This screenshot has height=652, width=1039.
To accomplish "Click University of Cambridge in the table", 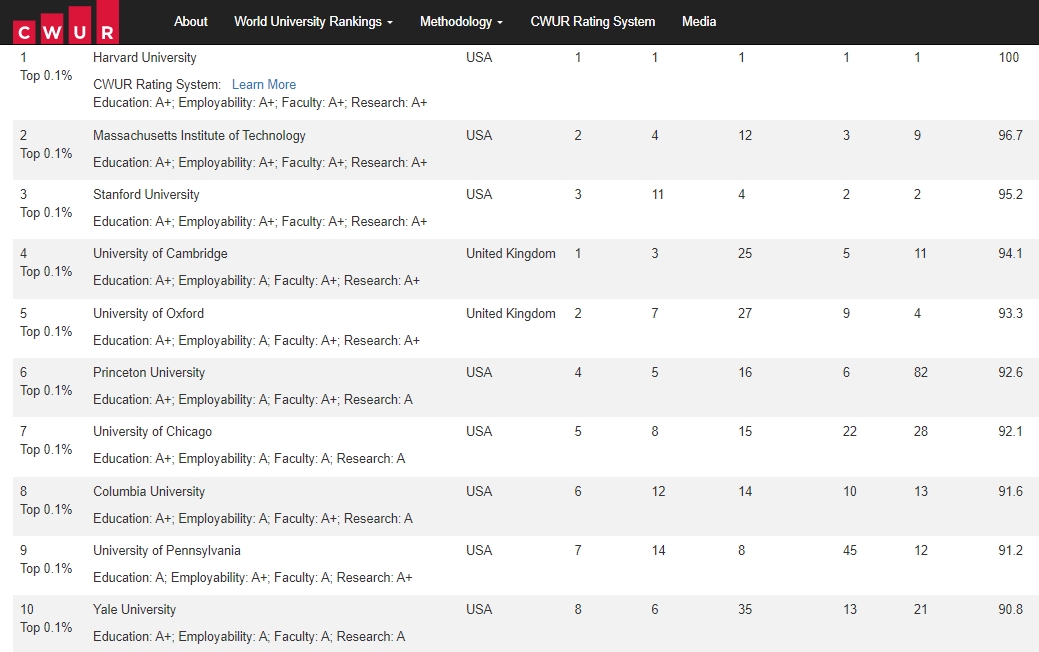I will 160,254.
